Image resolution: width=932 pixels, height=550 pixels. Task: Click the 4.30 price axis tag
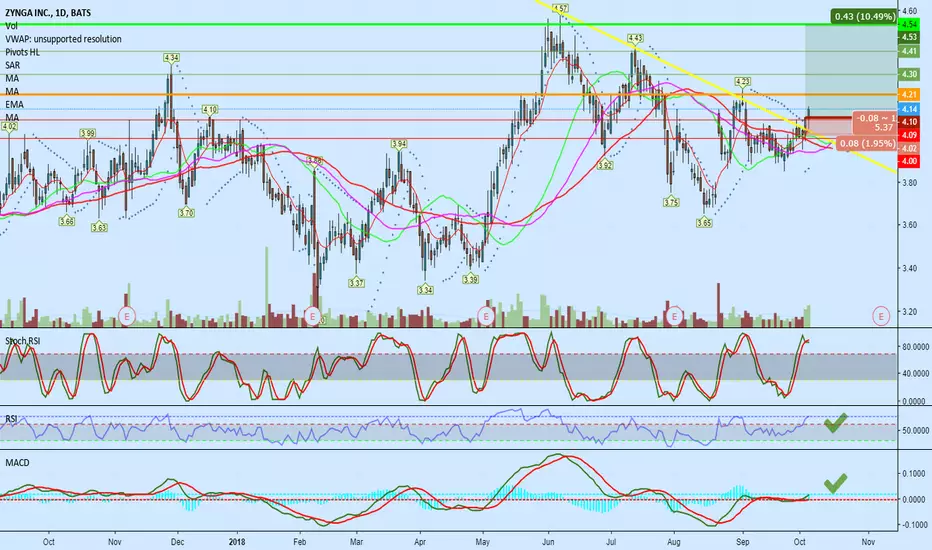tap(909, 74)
